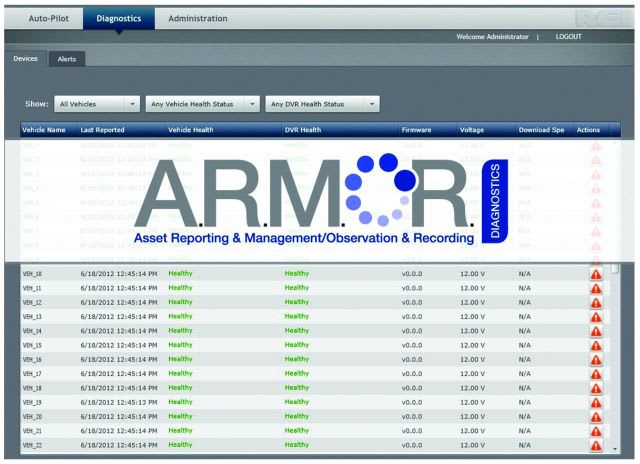This screenshot has width=640, height=464.
Task: Open the Administration tab
Action: tap(198, 18)
